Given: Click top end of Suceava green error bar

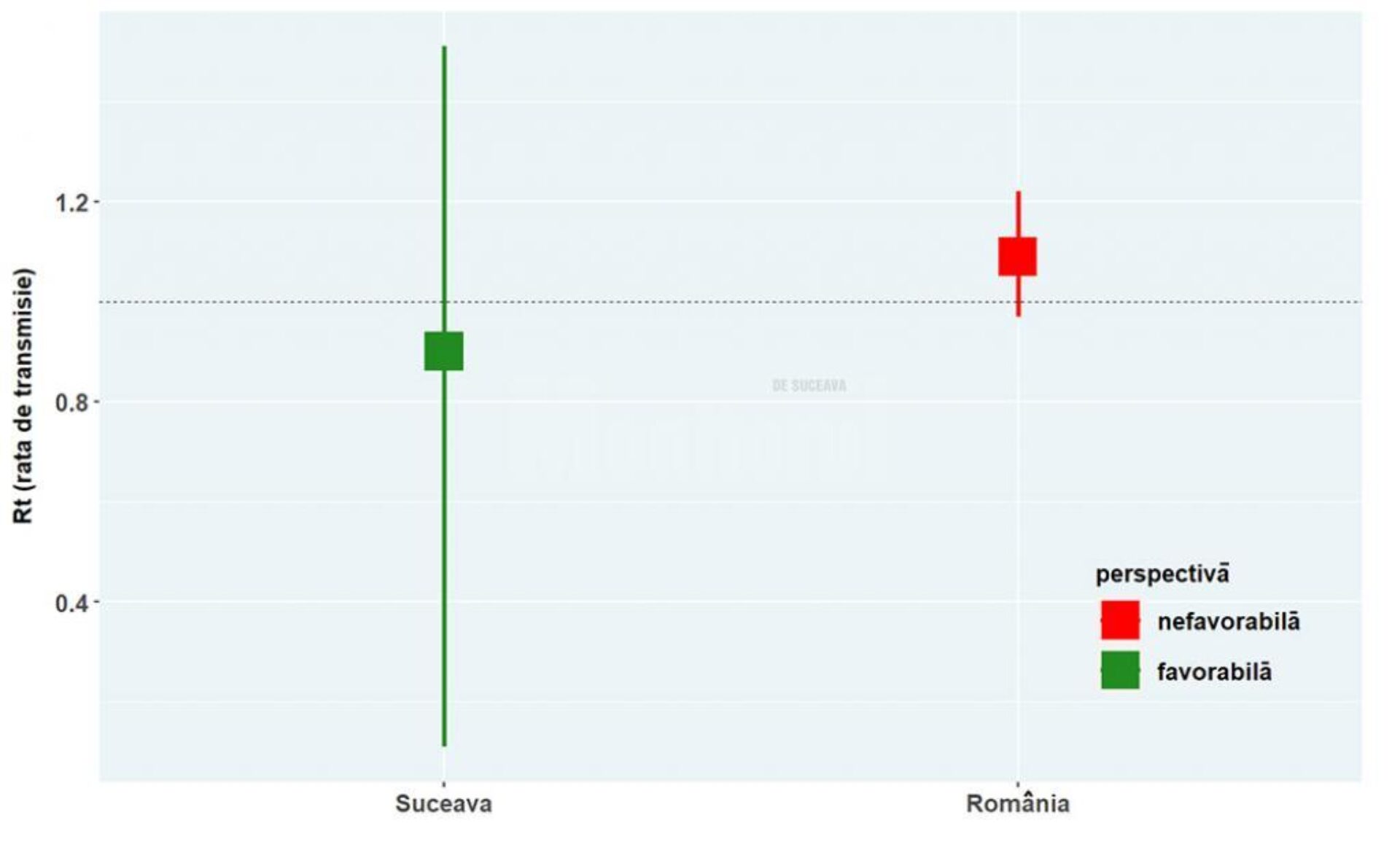Looking at the screenshot, I should [x=444, y=48].
